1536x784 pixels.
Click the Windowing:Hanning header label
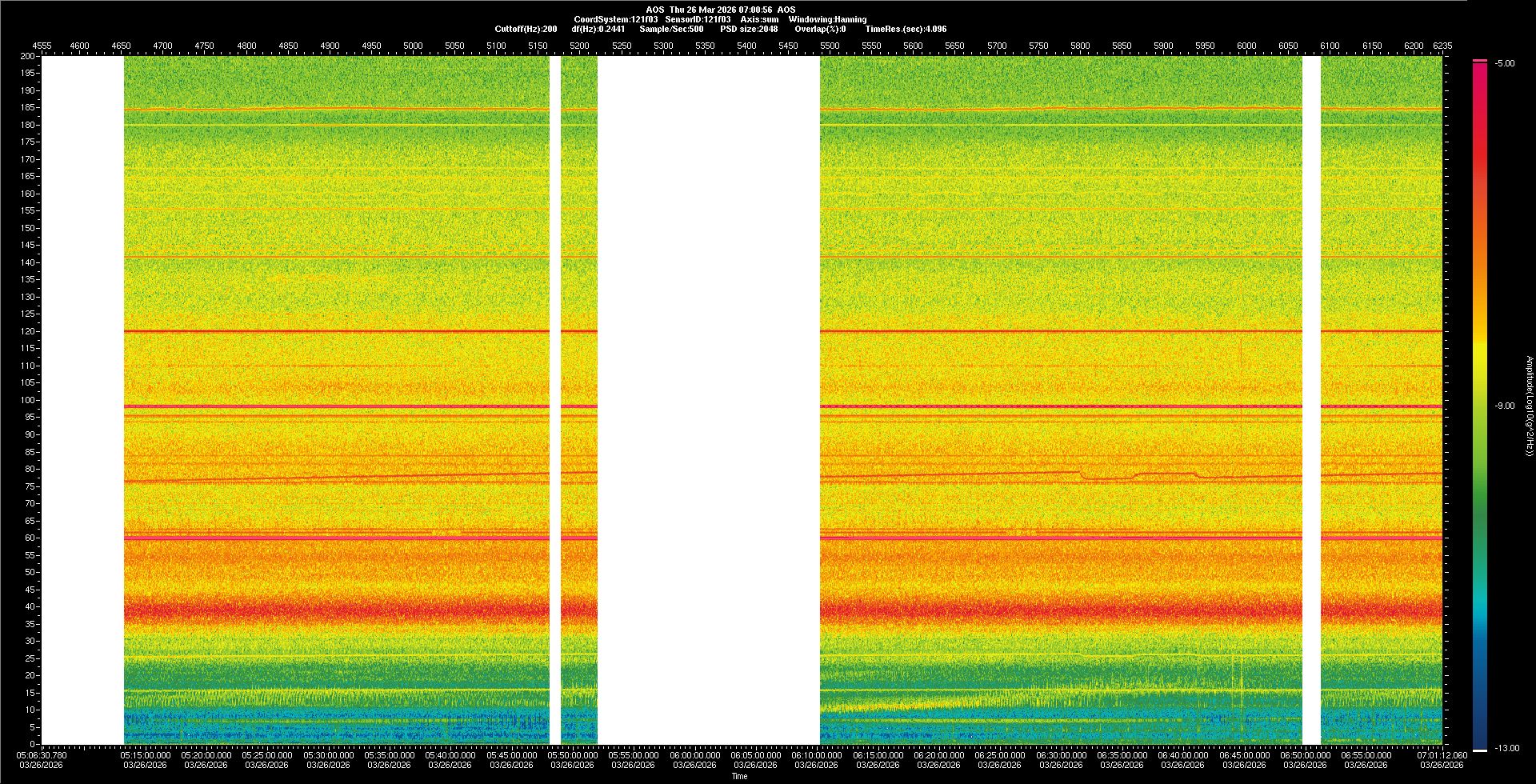(827, 19)
